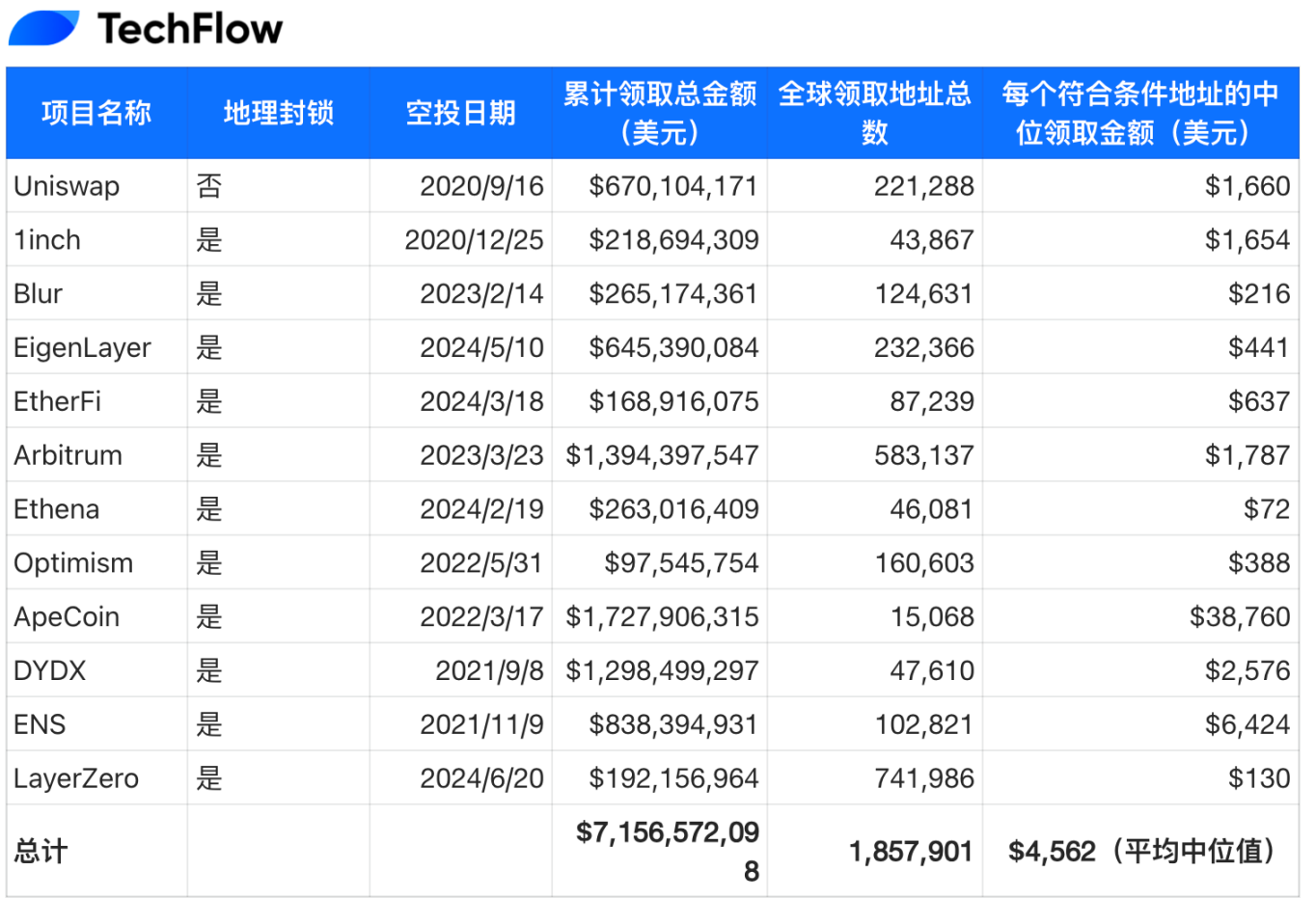Select the Uniswap project name cell
The width and height of the screenshot is (1316, 898).
(96, 186)
